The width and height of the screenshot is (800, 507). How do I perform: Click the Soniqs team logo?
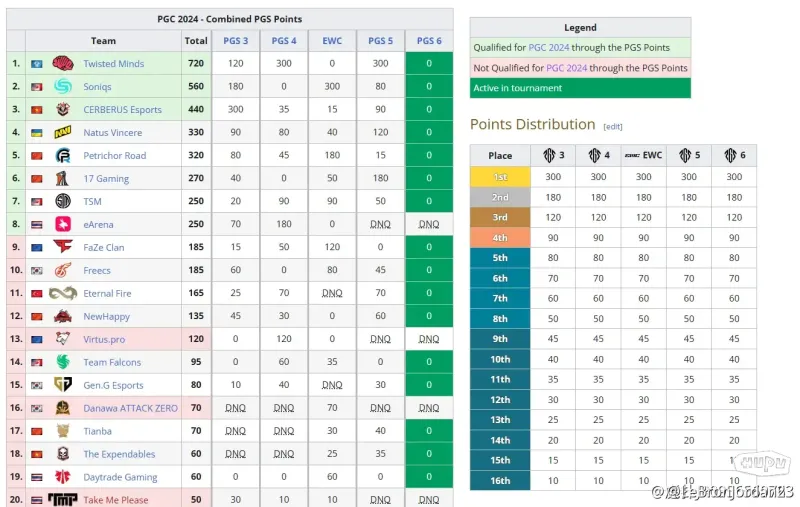point(63,86)
